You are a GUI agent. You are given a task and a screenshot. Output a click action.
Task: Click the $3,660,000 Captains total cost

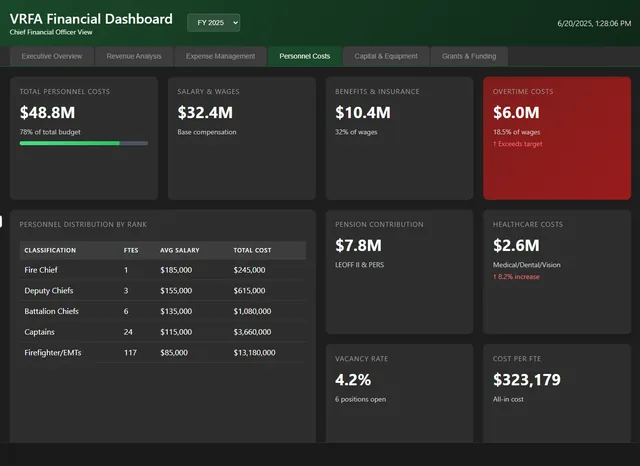click(x=252, y=332)
